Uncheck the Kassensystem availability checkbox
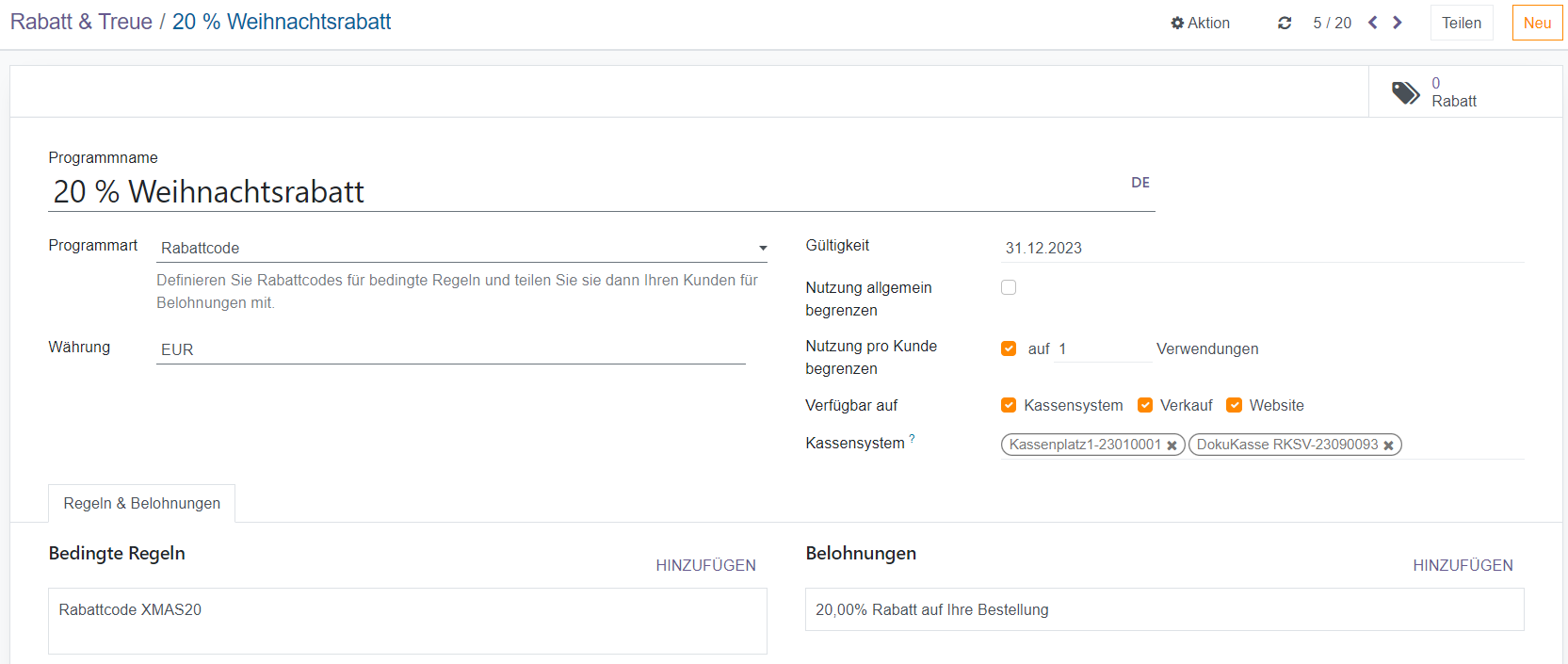 point(1009,405)
